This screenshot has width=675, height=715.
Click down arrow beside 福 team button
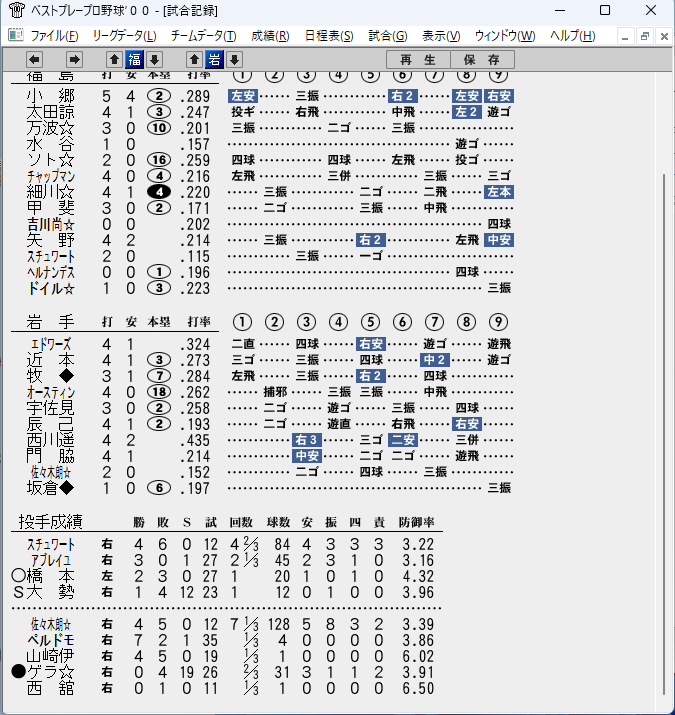(155, 59)
